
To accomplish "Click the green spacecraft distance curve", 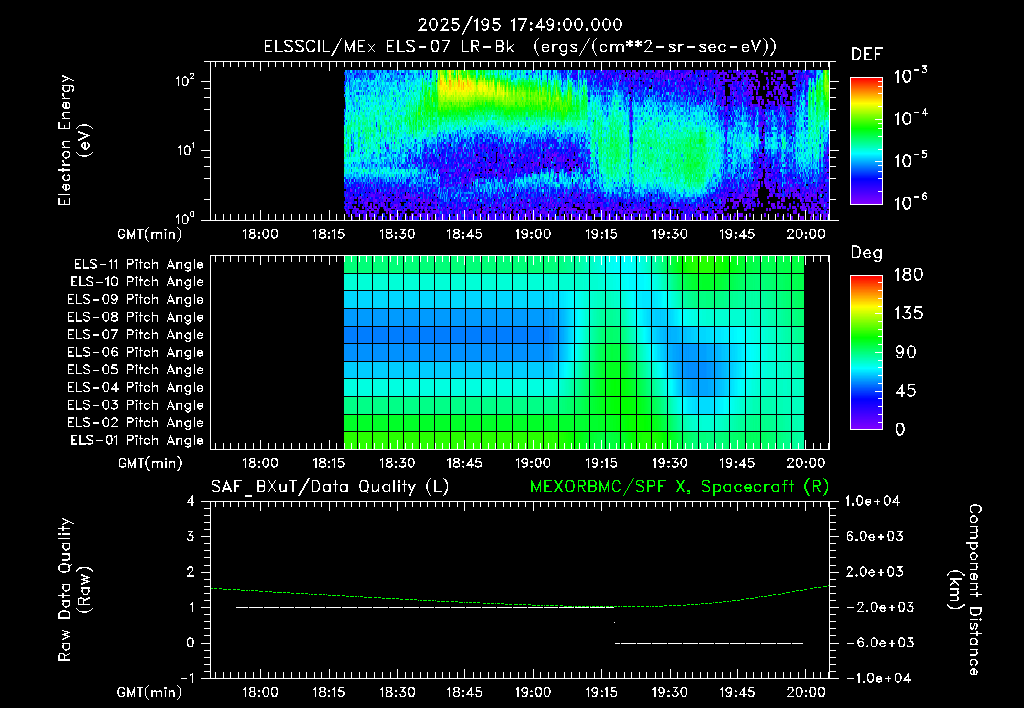I will (x=519, y=602).
